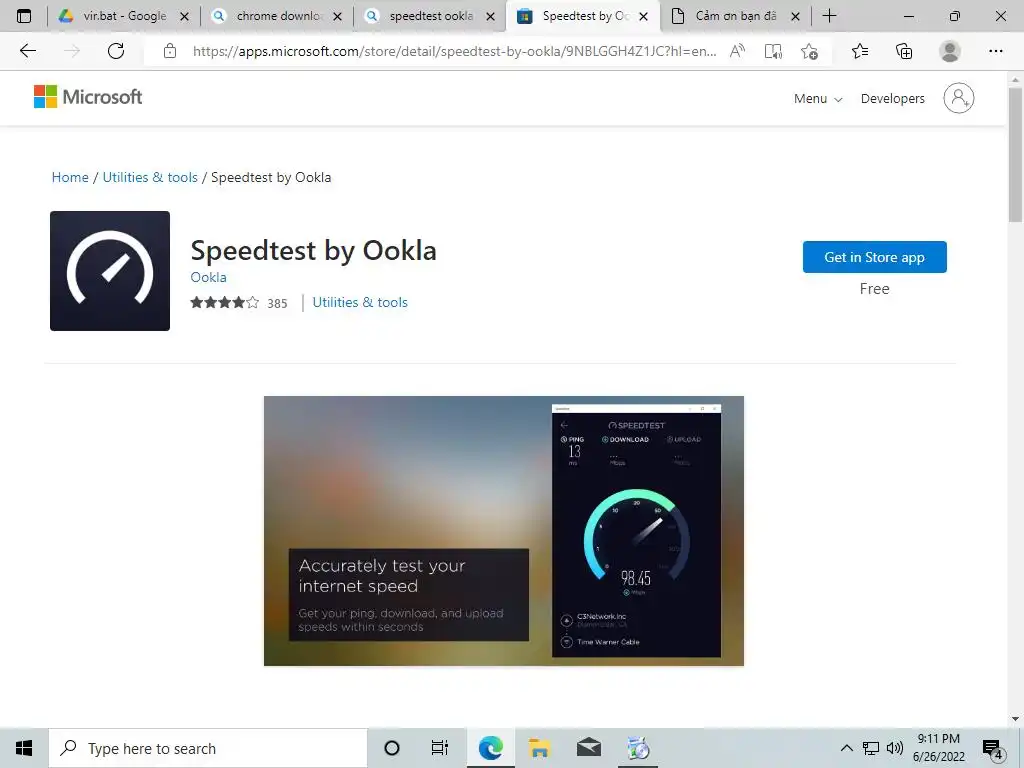Open Edge settings and more menu

point(995,51)
